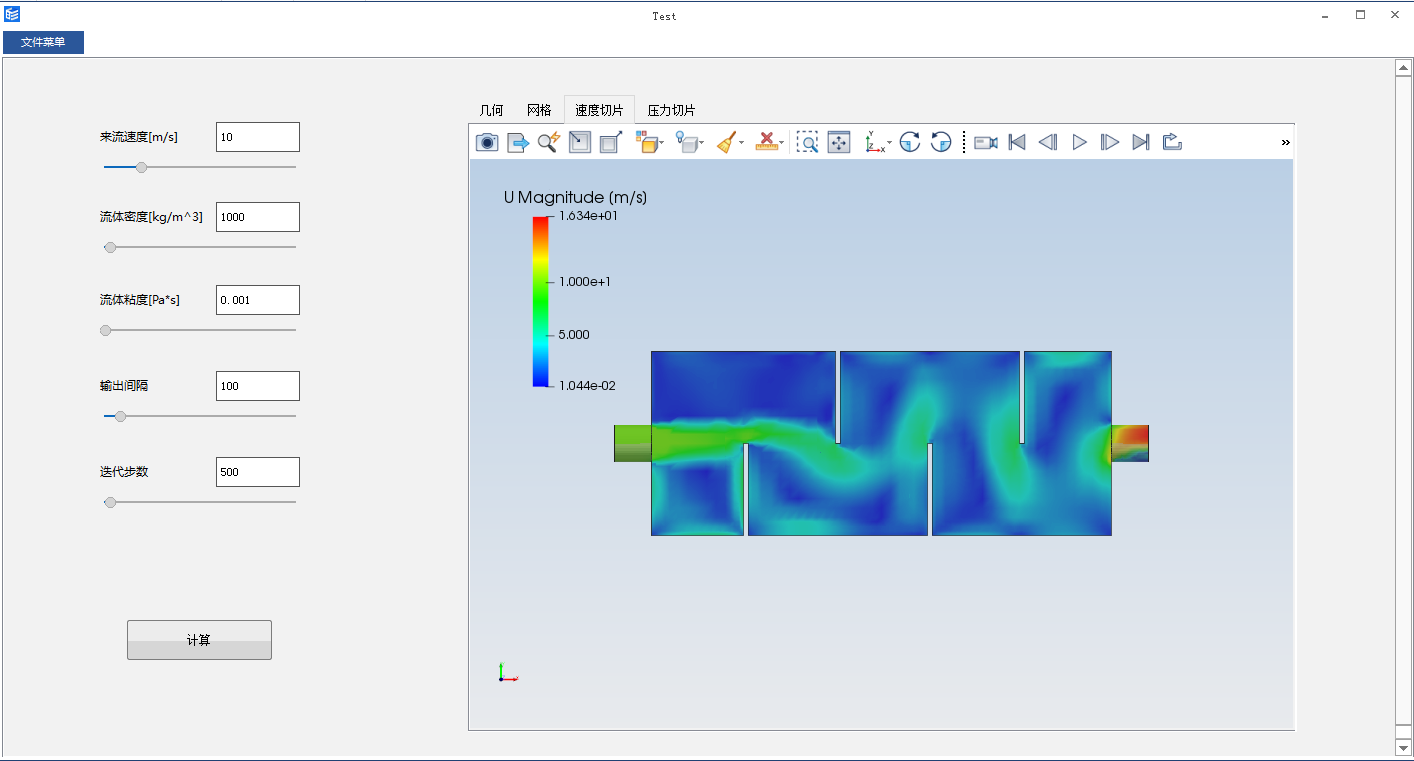Open the 文件菜单 menu
1414x761 pixels.
(43, 42)
